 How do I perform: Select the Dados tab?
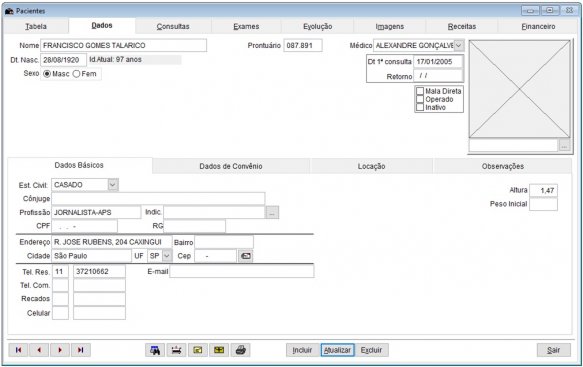point(102,25)
